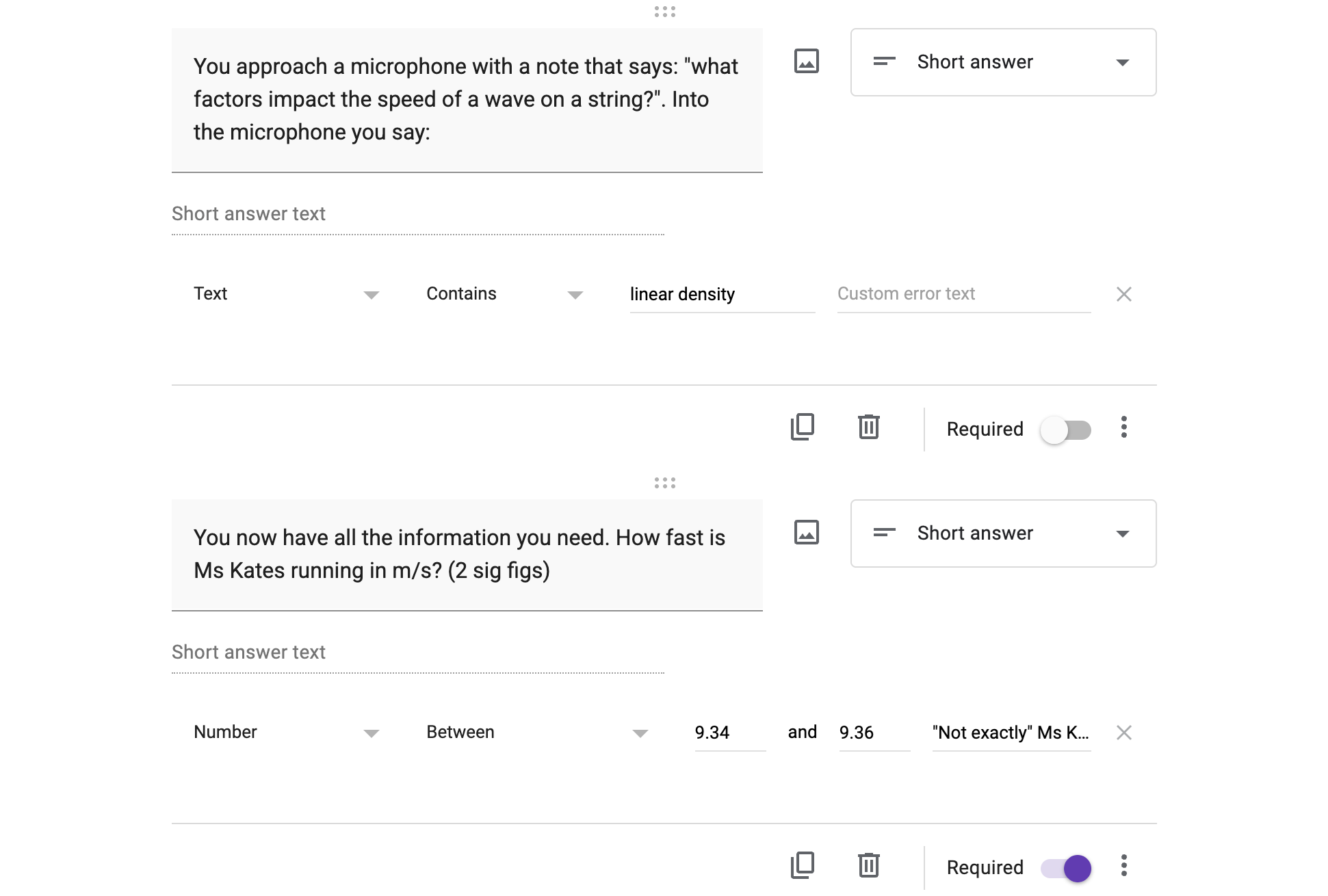
Task: Grab the drag handle above microphone question
Action: (x=665, y=12)
